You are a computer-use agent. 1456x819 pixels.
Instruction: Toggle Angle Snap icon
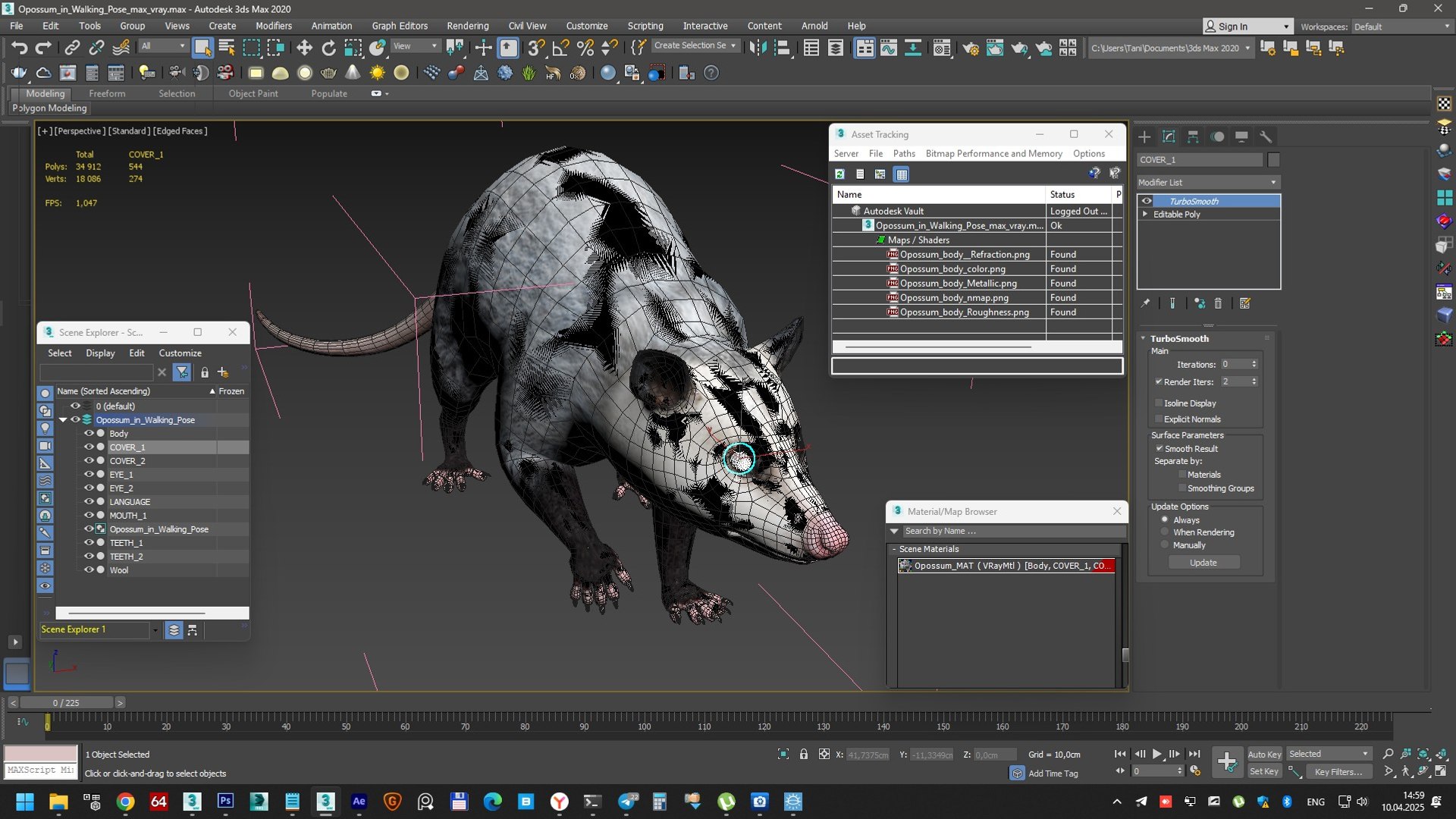click(560, 48)
